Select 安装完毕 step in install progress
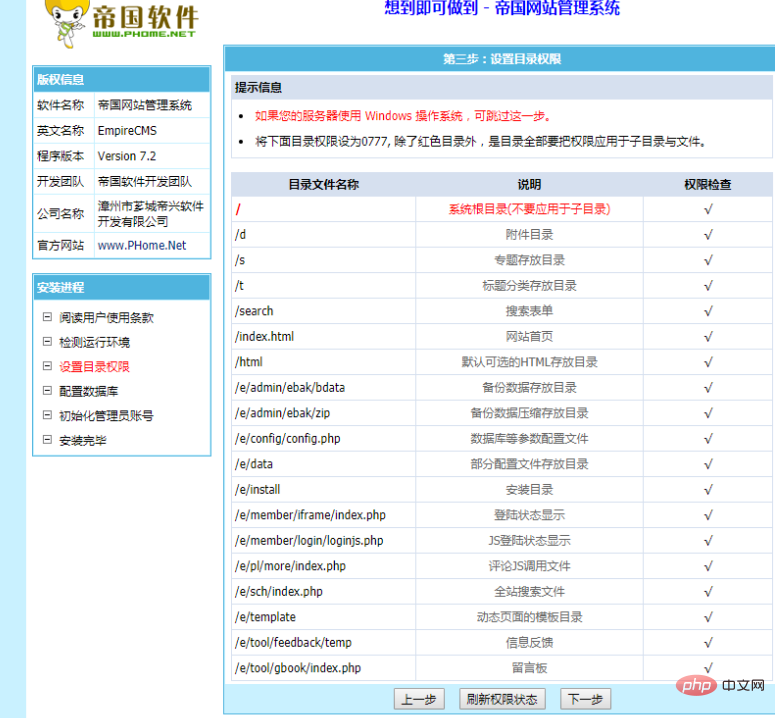This screenshot has height=718, width=775. coord(82,440)
